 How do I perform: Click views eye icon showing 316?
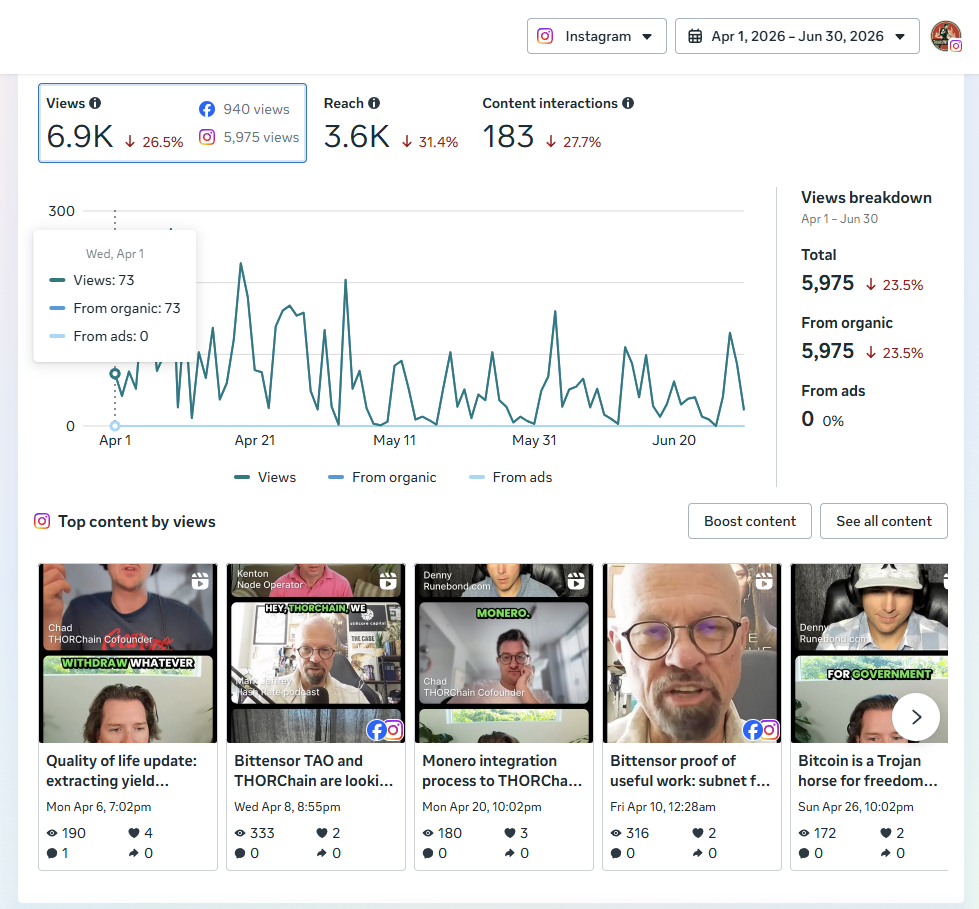(616, 833)
